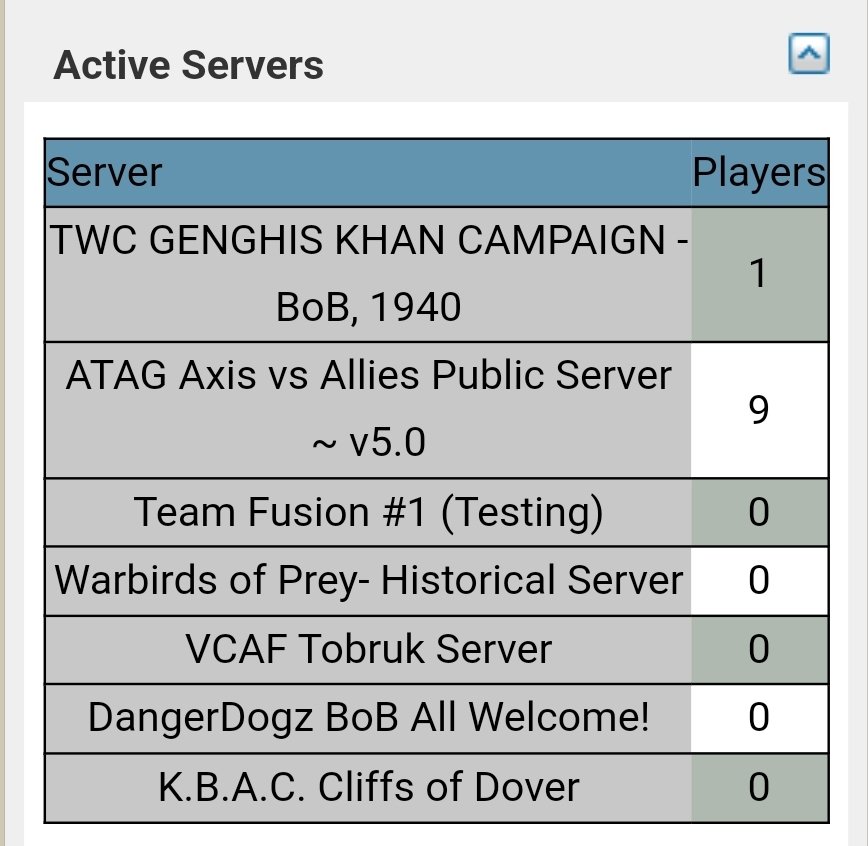Click DangerDogz BoB player count cell
The image size is (868, 846).
click(759, 717)
